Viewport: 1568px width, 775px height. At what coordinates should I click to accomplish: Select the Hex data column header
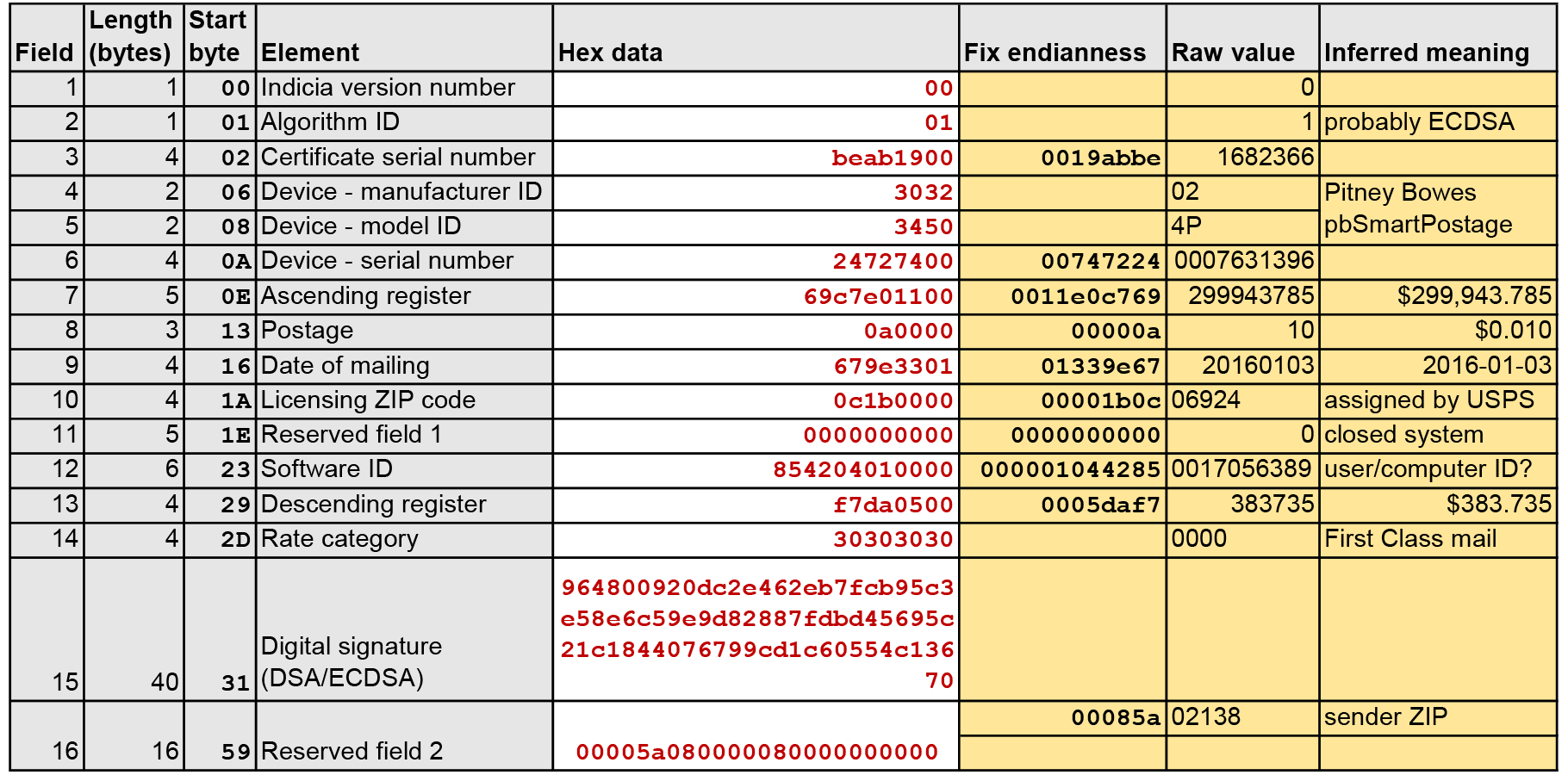(756, 38)
